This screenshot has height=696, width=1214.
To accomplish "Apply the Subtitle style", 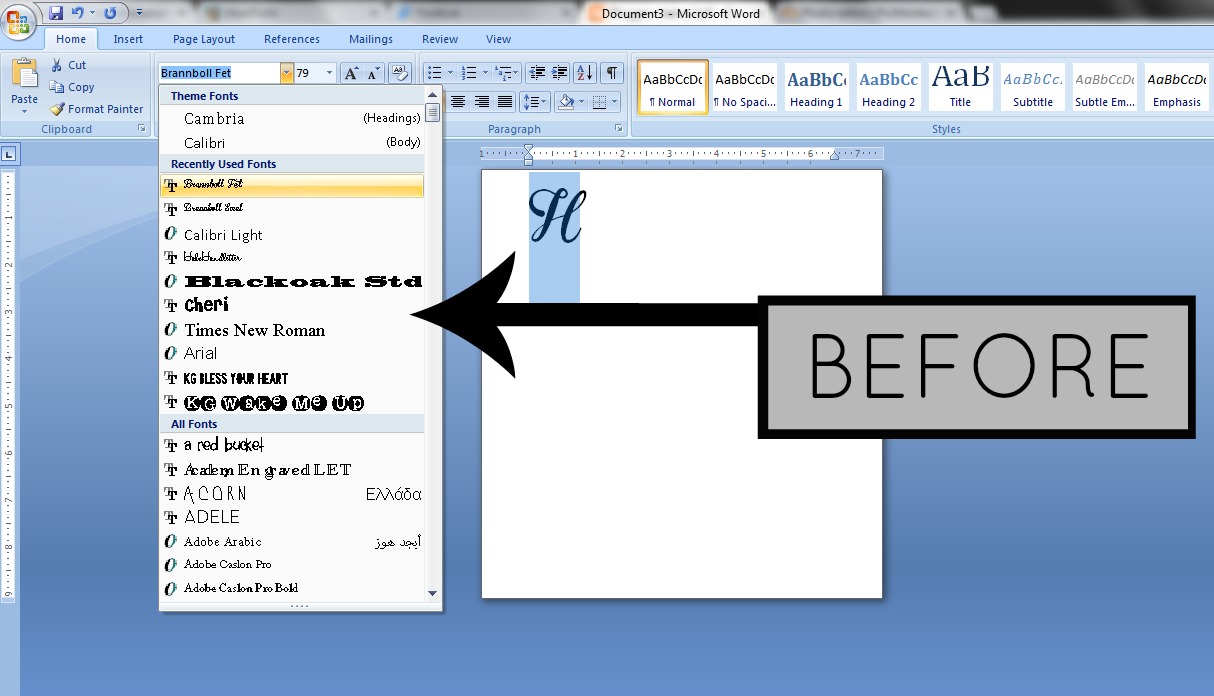I will (x=1033, y=87).
